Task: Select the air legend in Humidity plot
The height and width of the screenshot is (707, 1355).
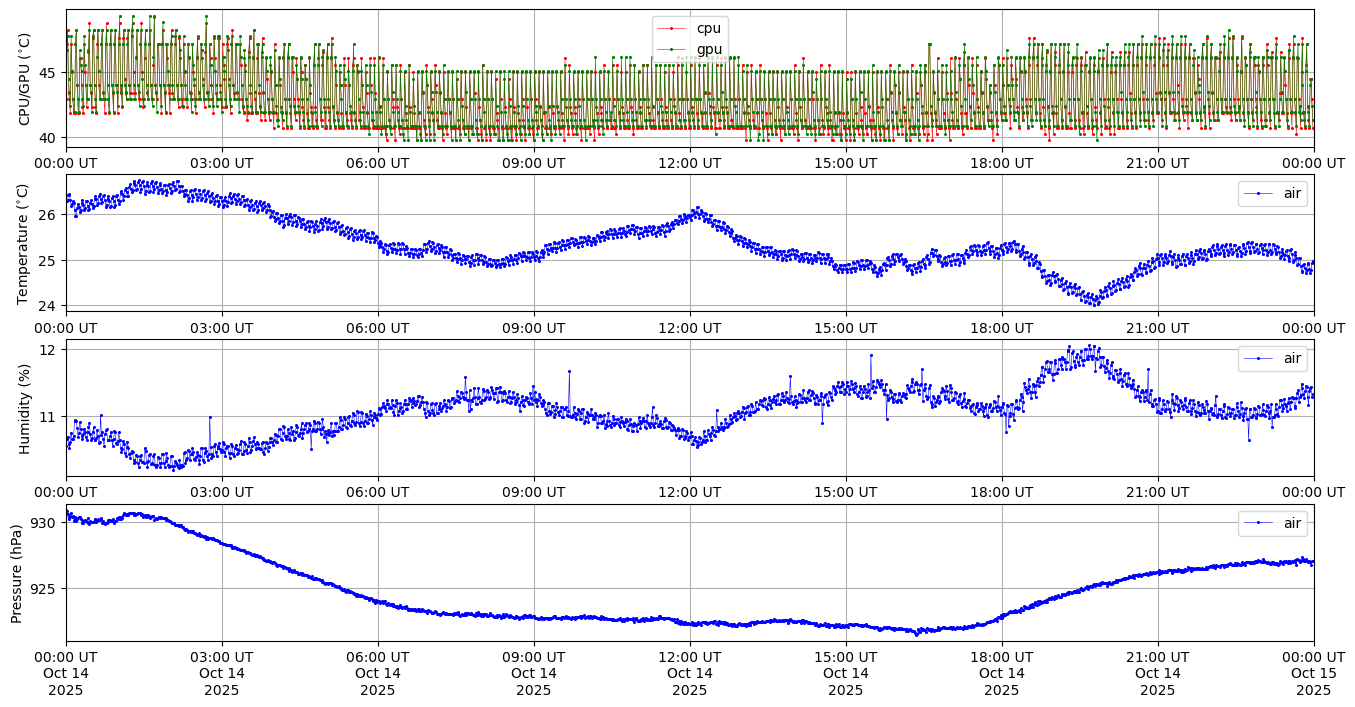Action: [x=1273, y=358]
